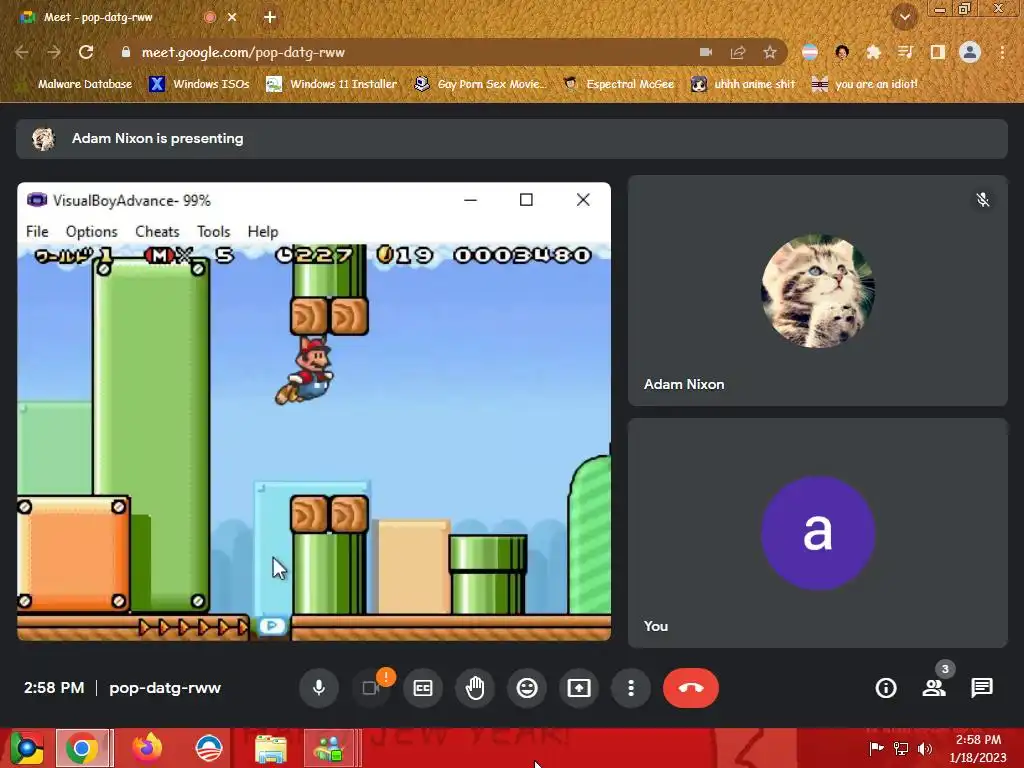The width and height of the screenshot is (1024, 768).
Task: Open Action Center flag tray icon
Action: [x=876, y=748]
